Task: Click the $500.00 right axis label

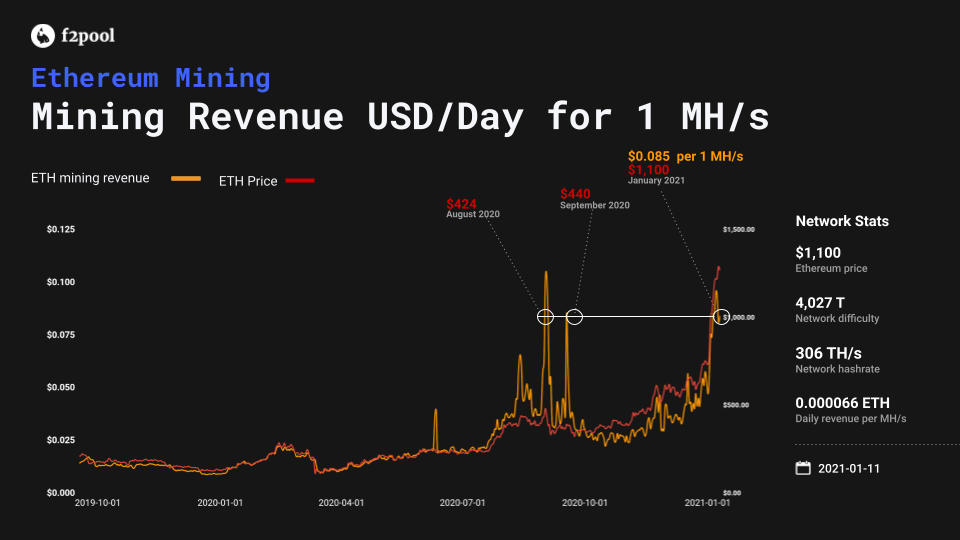Action: [x=735, y=405]
